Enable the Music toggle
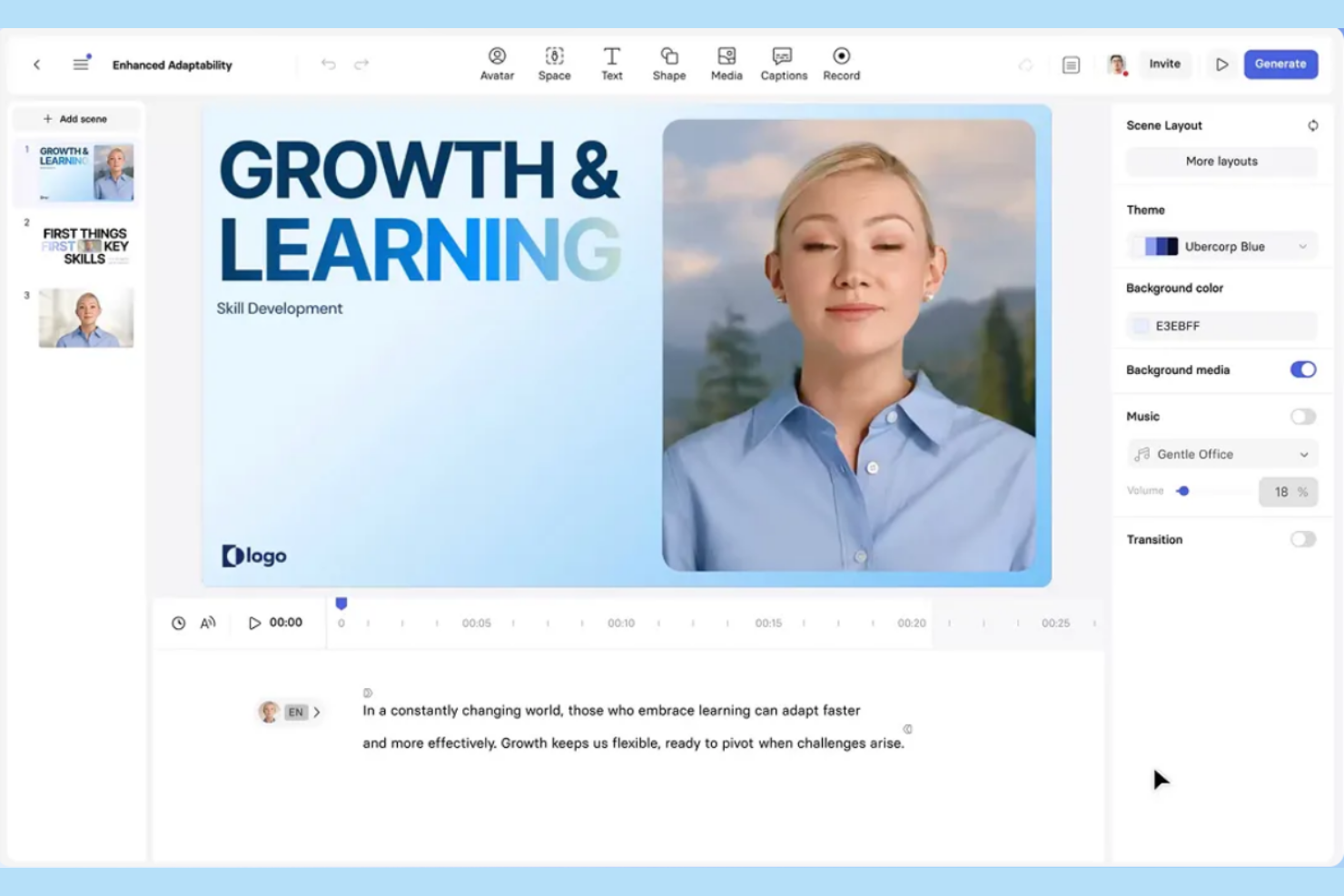 [1302, 416]
